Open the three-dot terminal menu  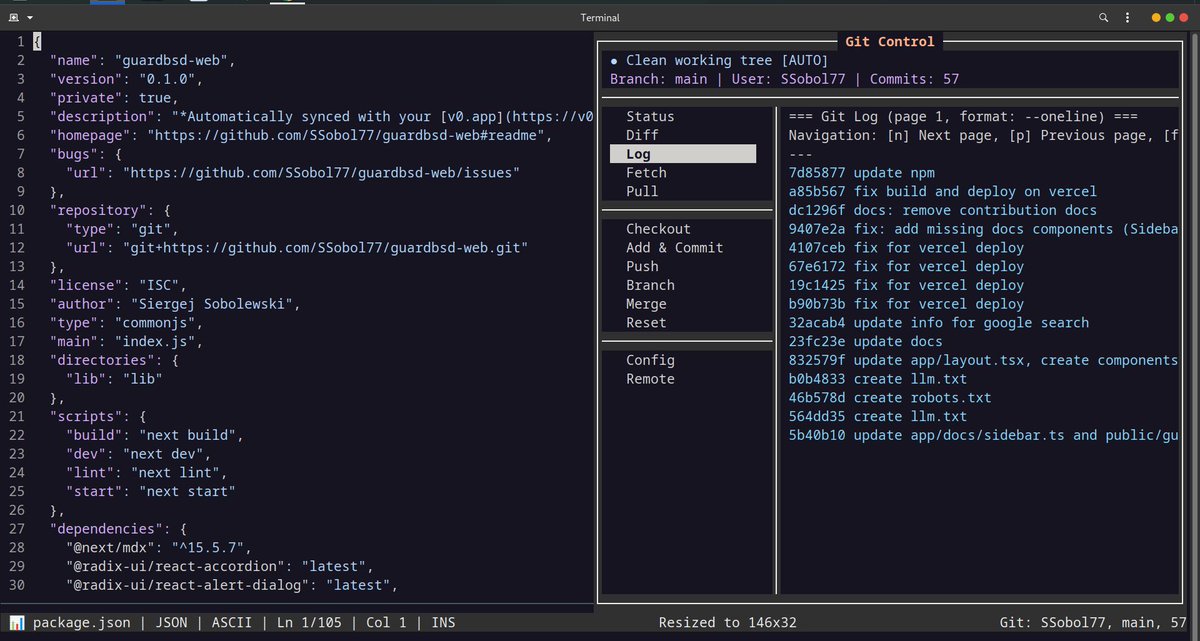1127,18
